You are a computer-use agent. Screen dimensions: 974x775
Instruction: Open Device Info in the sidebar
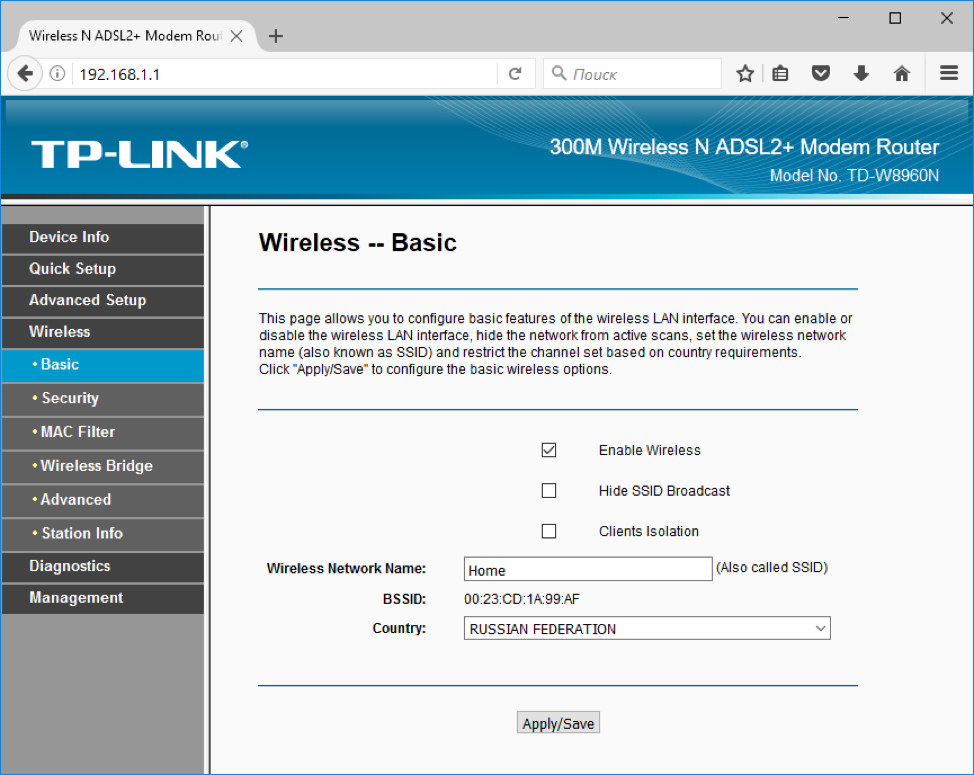click(x=69, y=237)
